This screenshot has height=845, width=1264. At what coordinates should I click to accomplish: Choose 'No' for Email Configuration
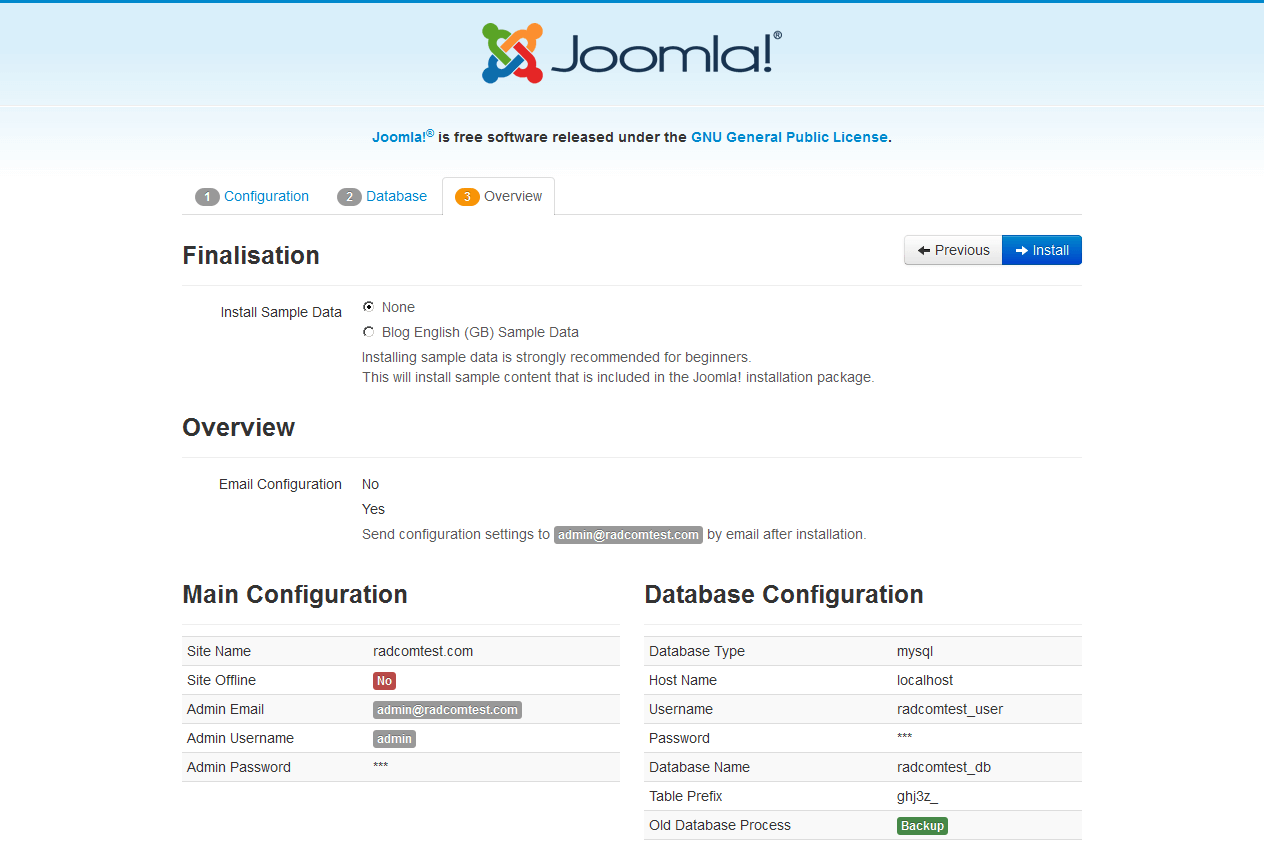[370, 484]
